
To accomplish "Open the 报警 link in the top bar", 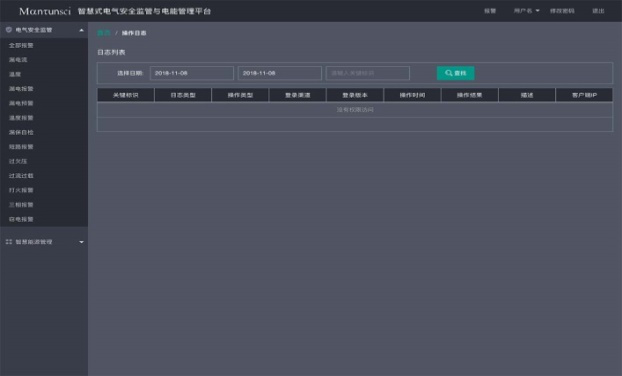I will tap(490, 11).
